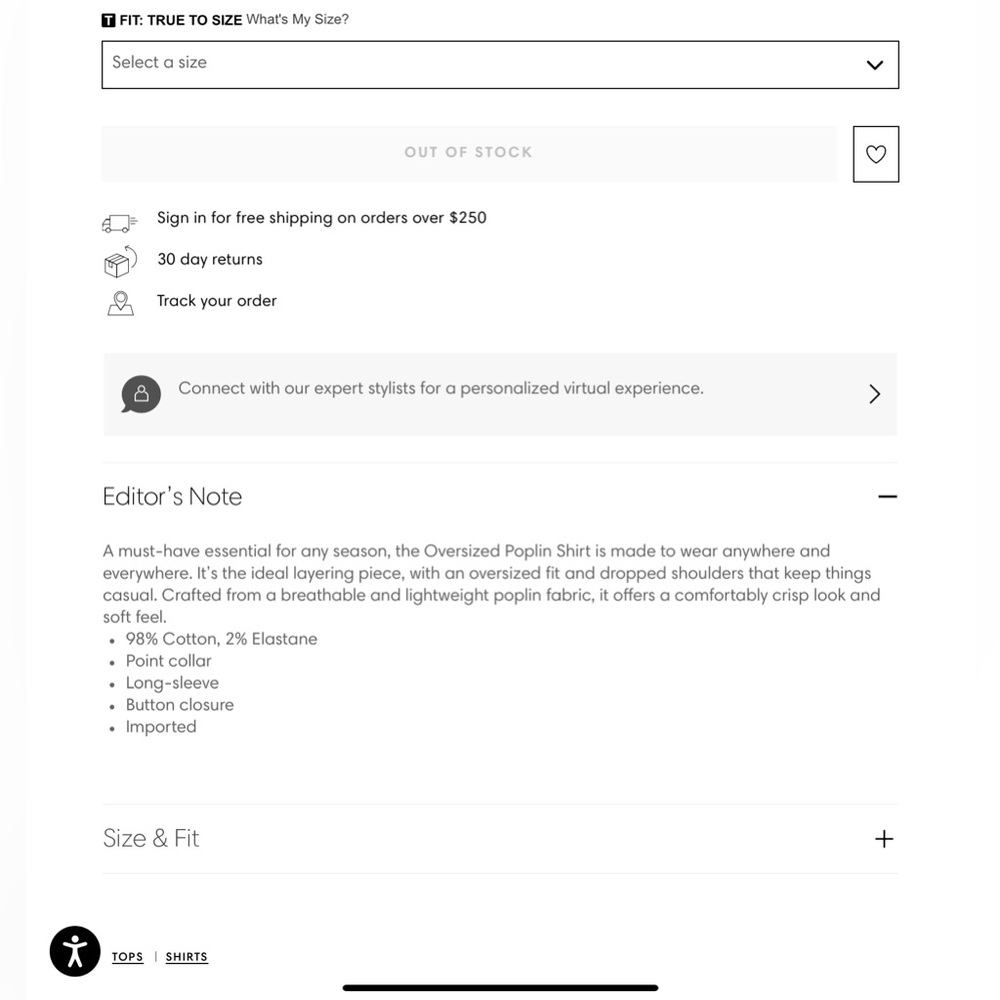Click the size dropdown chevron arrow
1000x1000 pixels.
point(874,64)
